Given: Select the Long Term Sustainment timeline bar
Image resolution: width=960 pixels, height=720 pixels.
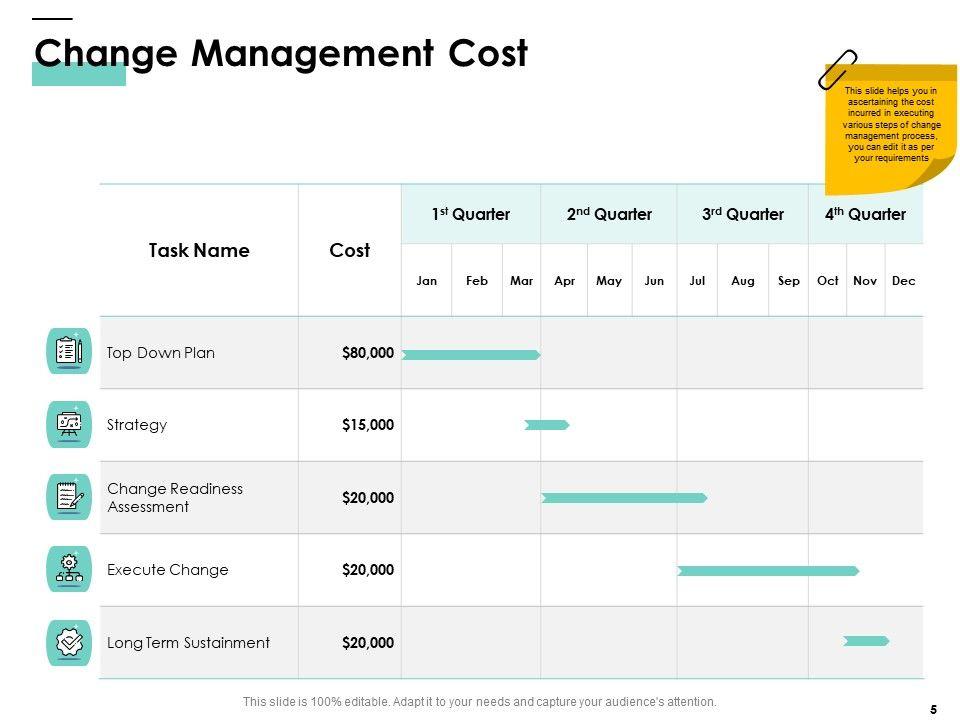Looking at the screenshot, I should point(866,641).
